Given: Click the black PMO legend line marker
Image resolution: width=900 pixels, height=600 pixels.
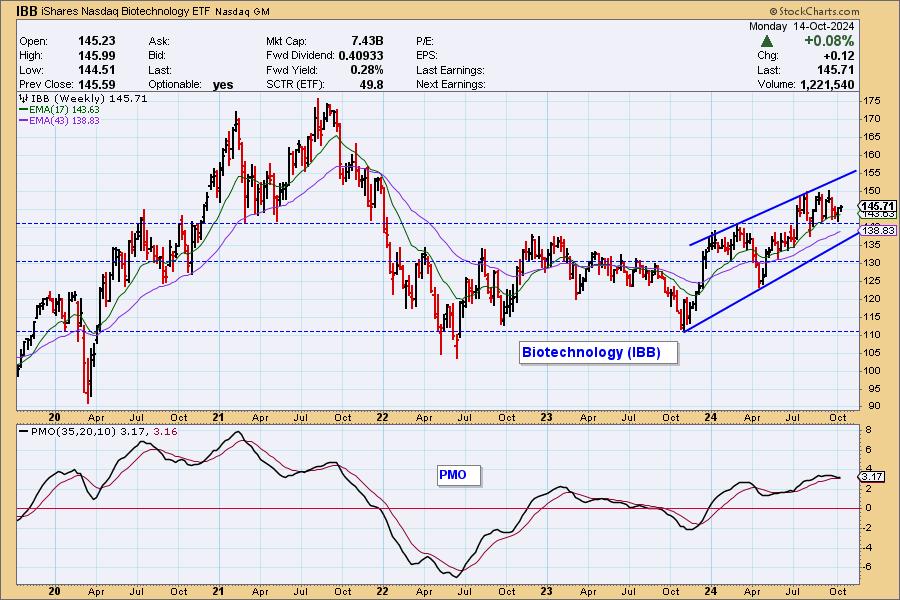Looking at the screenshot, I should click(x=24, y=431).
